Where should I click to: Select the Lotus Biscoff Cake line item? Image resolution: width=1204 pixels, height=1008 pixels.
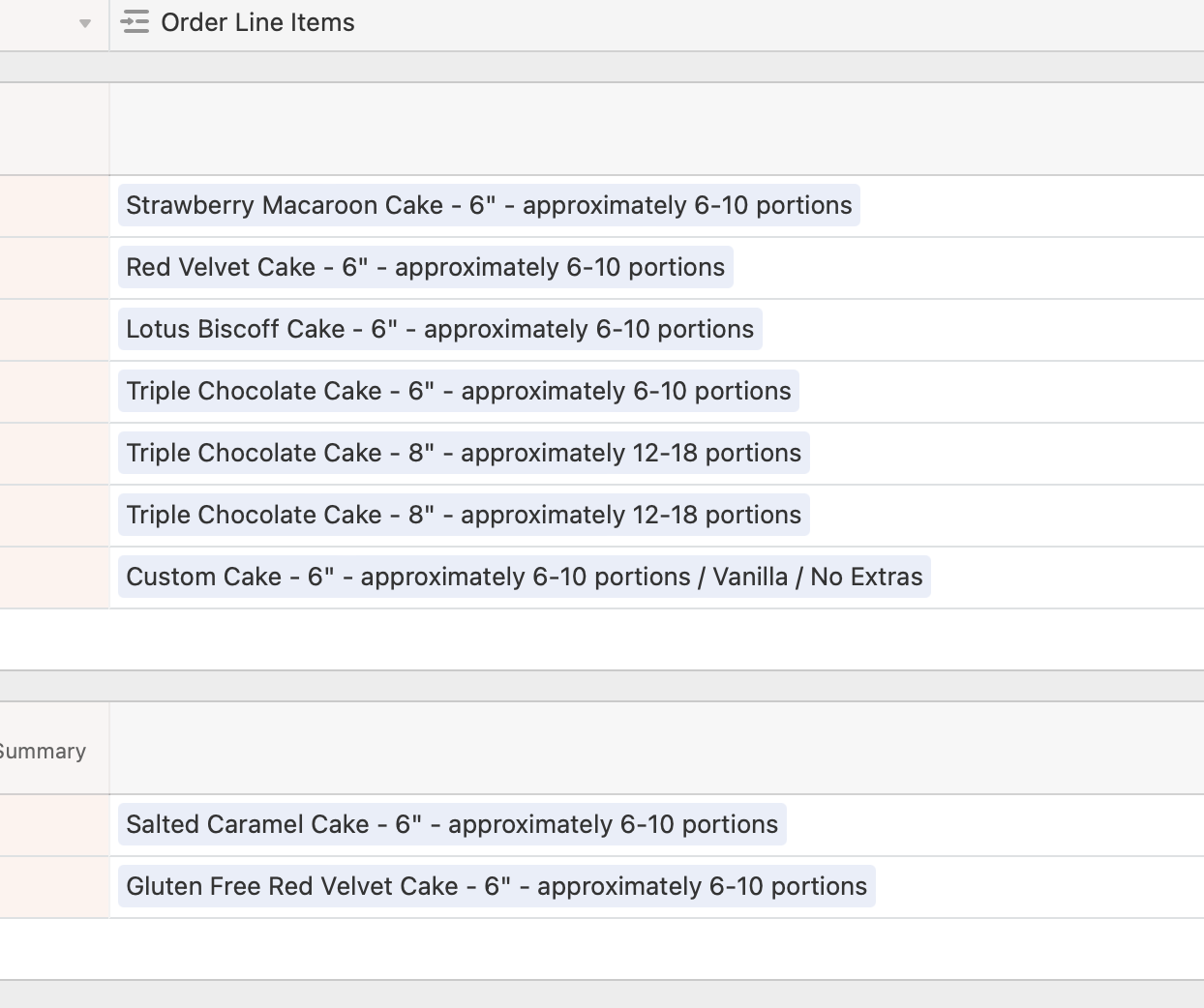pyautogui.click(x=440, y=329)
